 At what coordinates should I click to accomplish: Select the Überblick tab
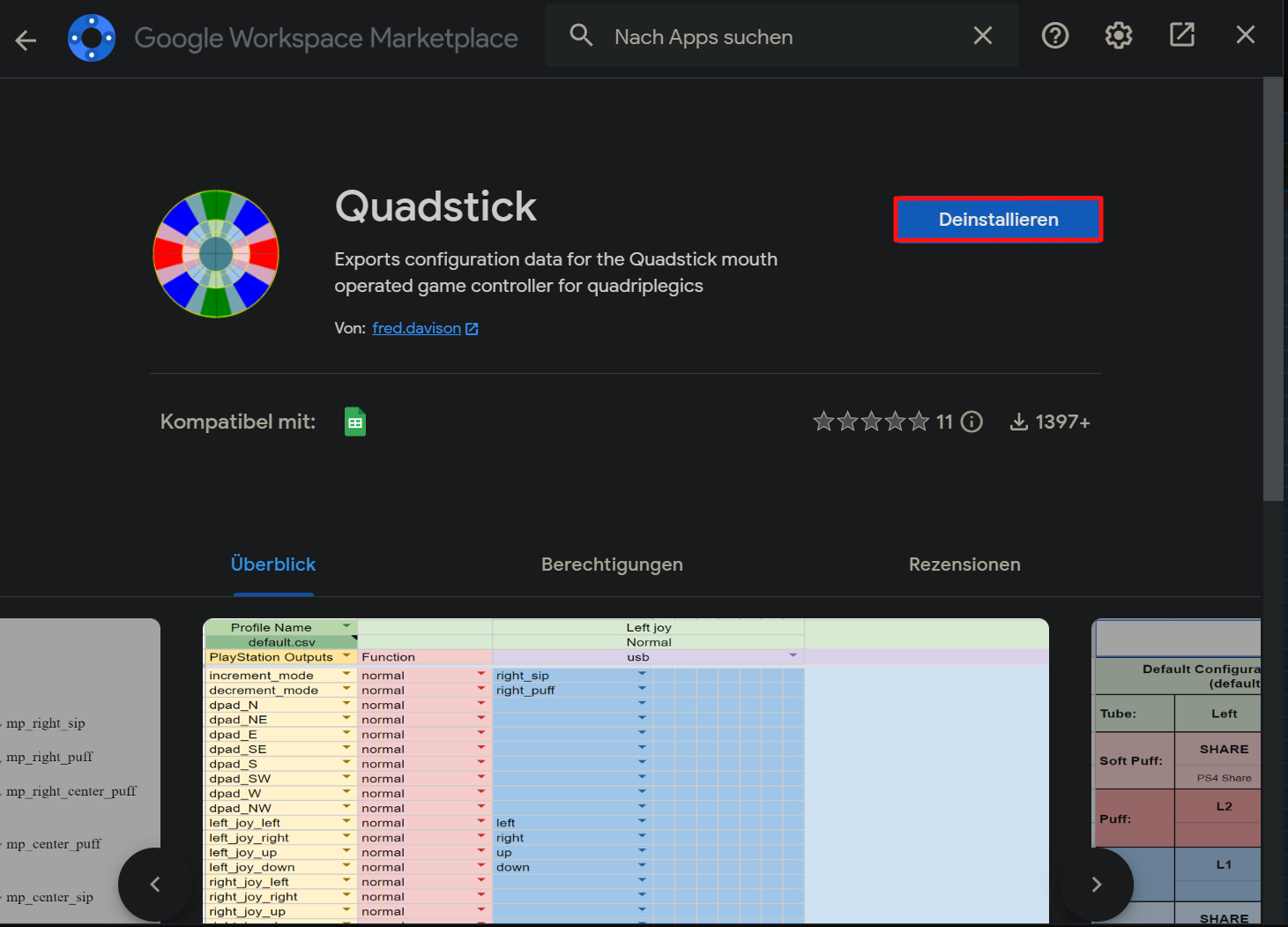[273, 564]
